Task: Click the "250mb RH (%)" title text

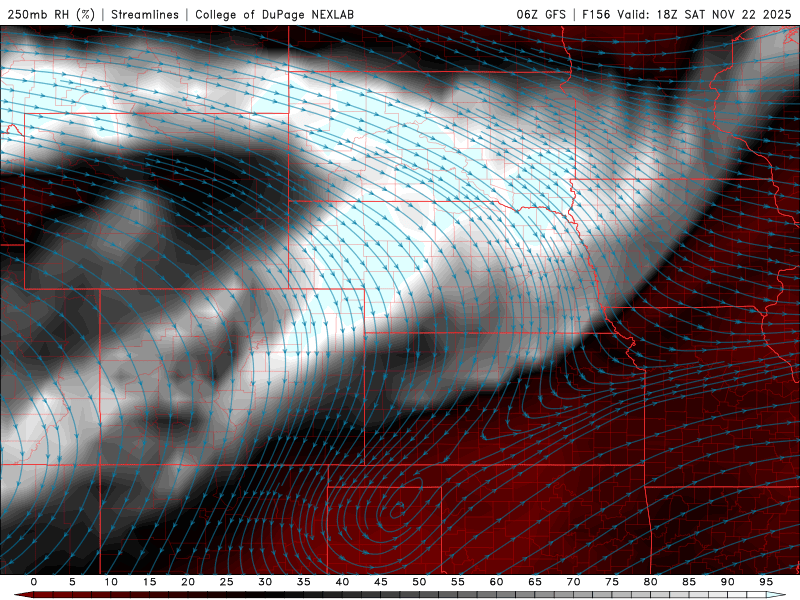Action: click(x=51, y=14)
